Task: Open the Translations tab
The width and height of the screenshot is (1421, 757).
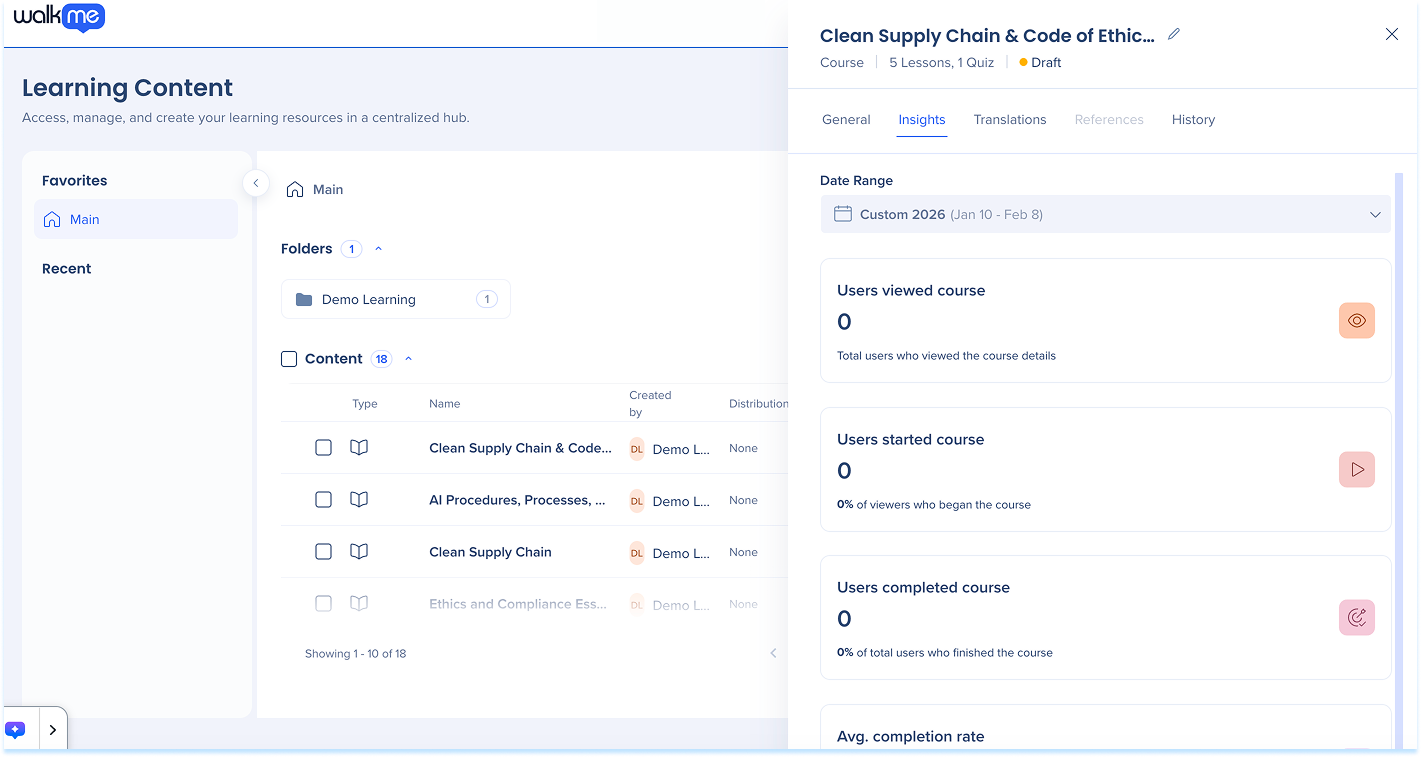Action: click(1009, 120)
